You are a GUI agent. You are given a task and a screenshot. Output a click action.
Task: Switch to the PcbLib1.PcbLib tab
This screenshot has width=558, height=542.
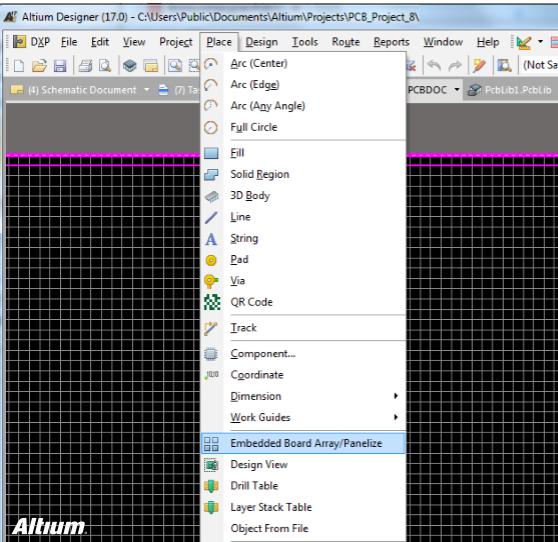tap(510, 90)
